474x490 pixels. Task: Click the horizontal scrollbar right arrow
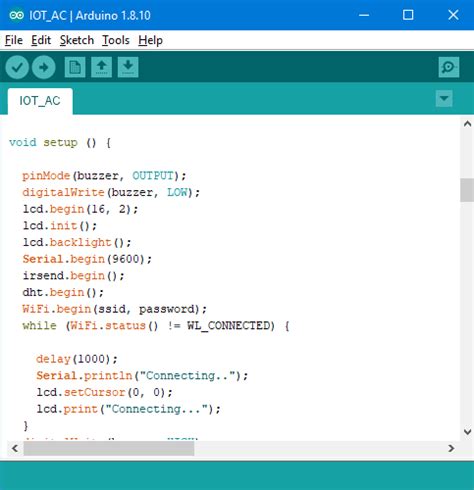point(451,448)
